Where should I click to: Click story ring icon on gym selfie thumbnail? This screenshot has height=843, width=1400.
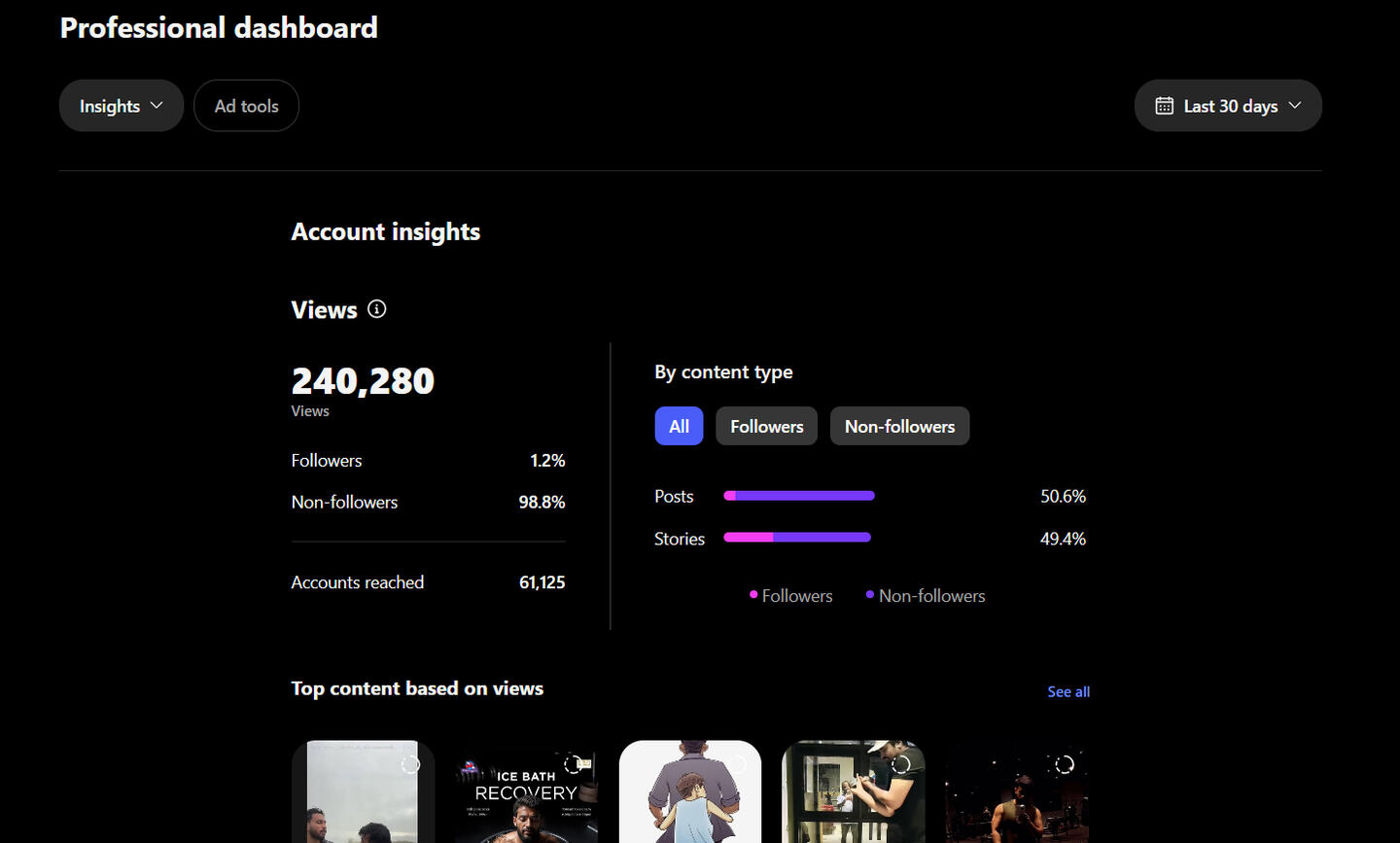1065,764
